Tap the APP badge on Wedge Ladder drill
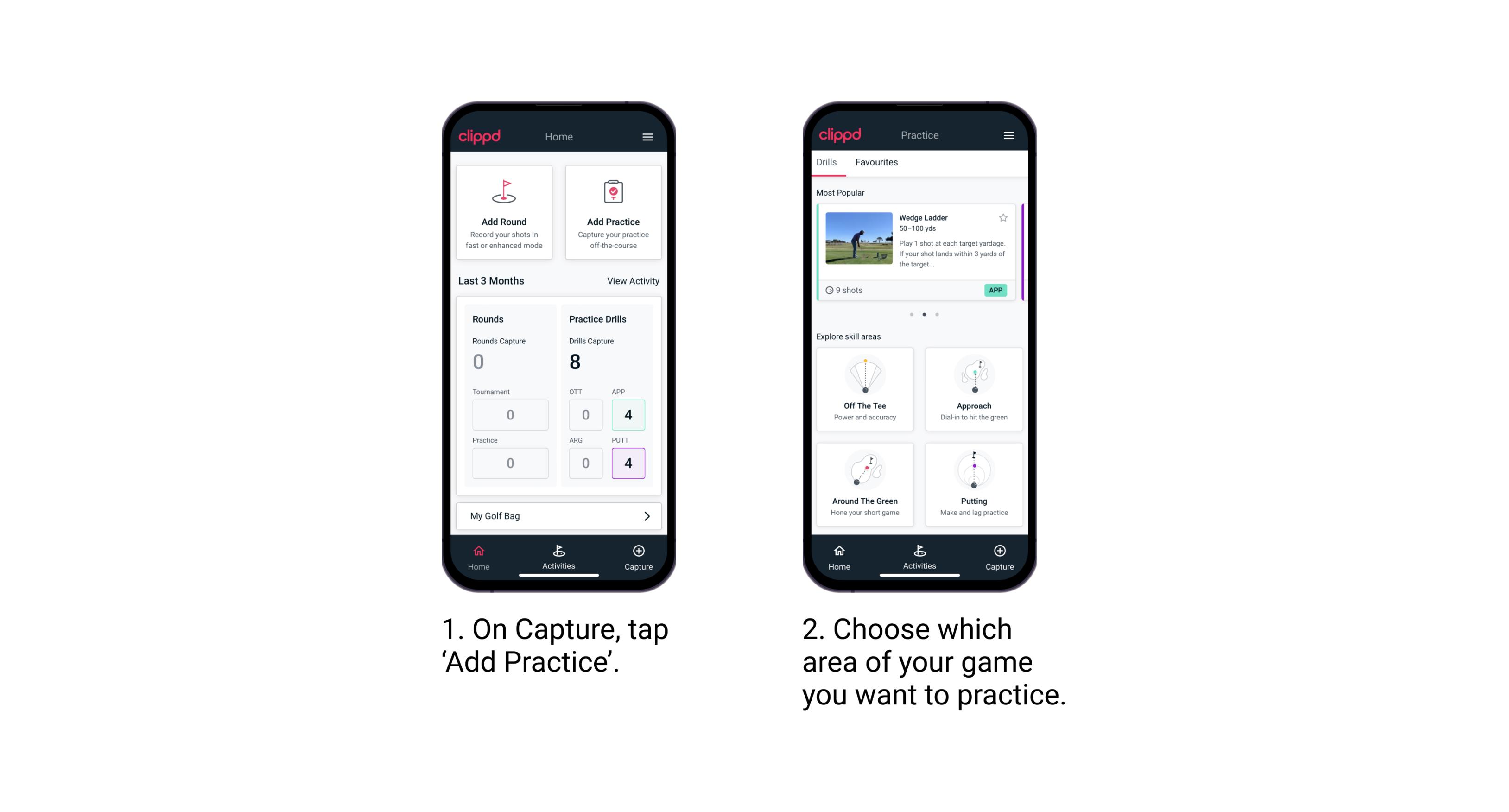Screen dimensions: 1509x812 pyautogui.click(x=996, y=290)
